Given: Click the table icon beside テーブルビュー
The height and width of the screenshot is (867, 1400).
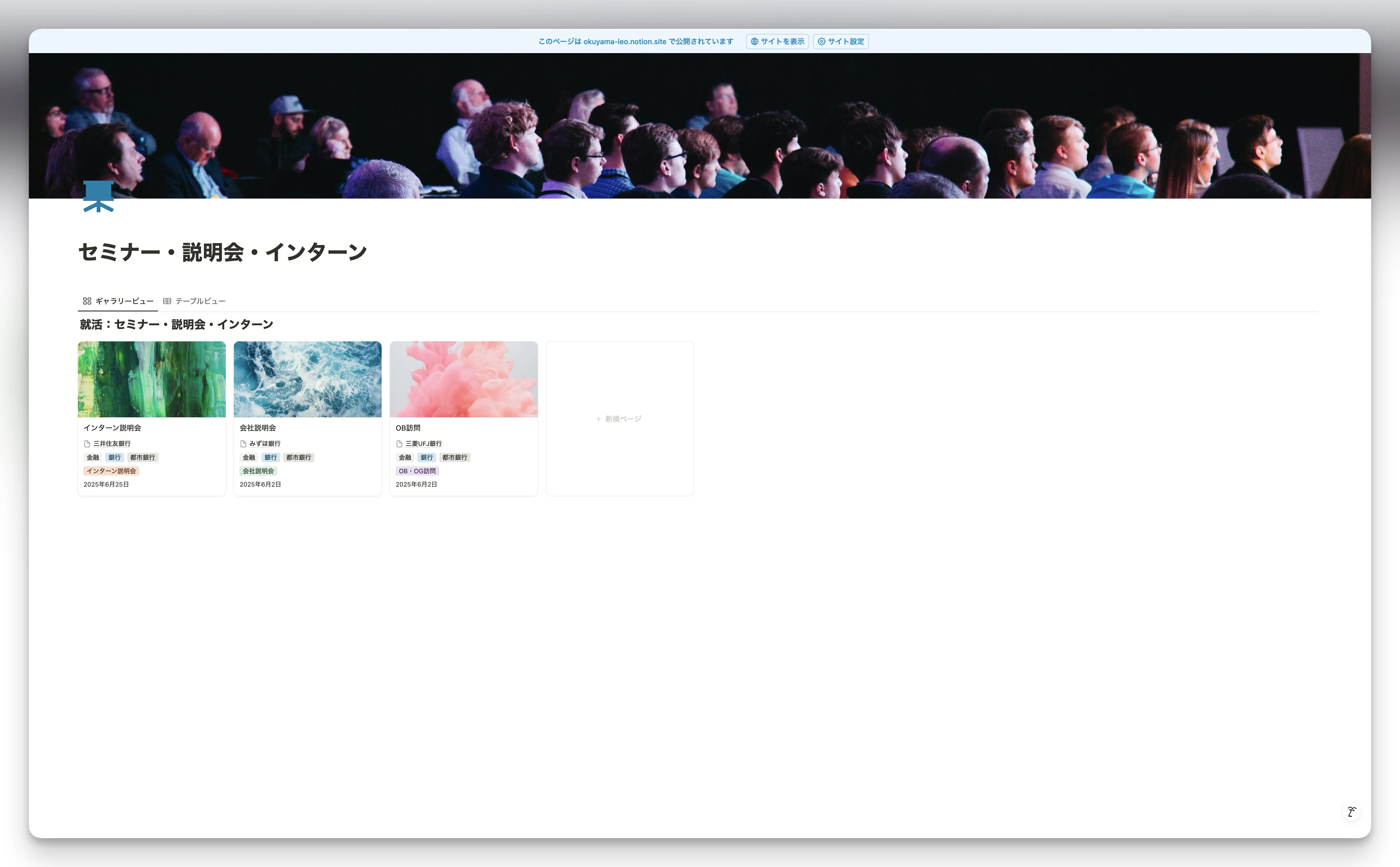Looking at the screenshot, I should (167, 300).
